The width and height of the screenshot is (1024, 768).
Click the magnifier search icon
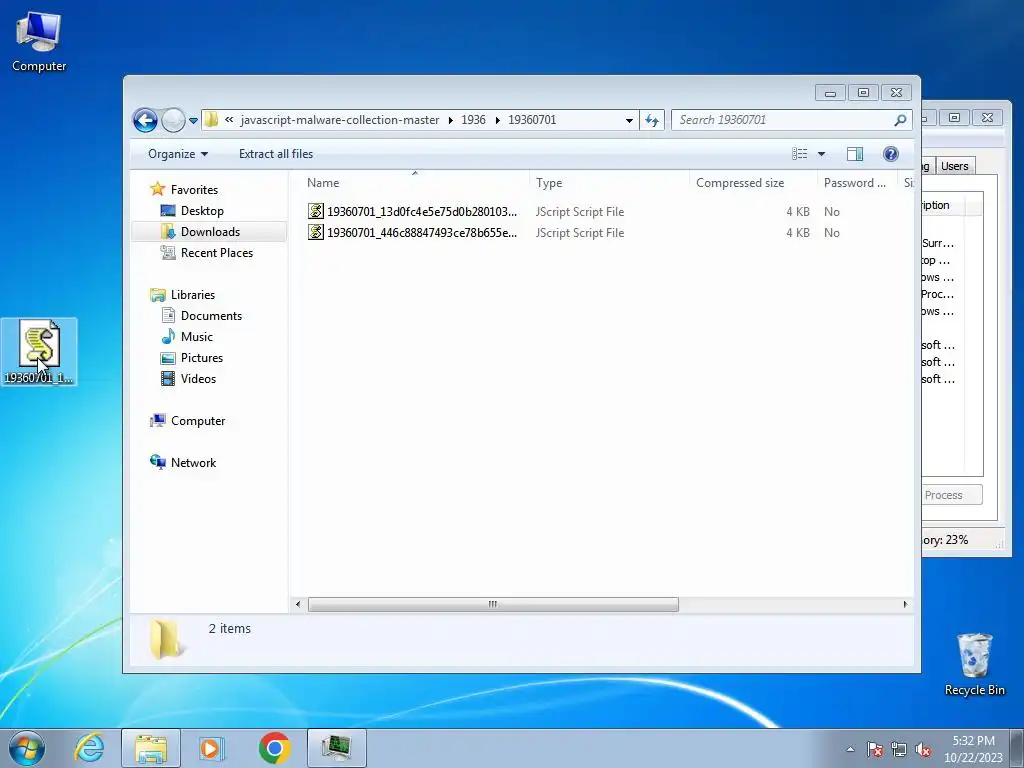tap(901, 120)
